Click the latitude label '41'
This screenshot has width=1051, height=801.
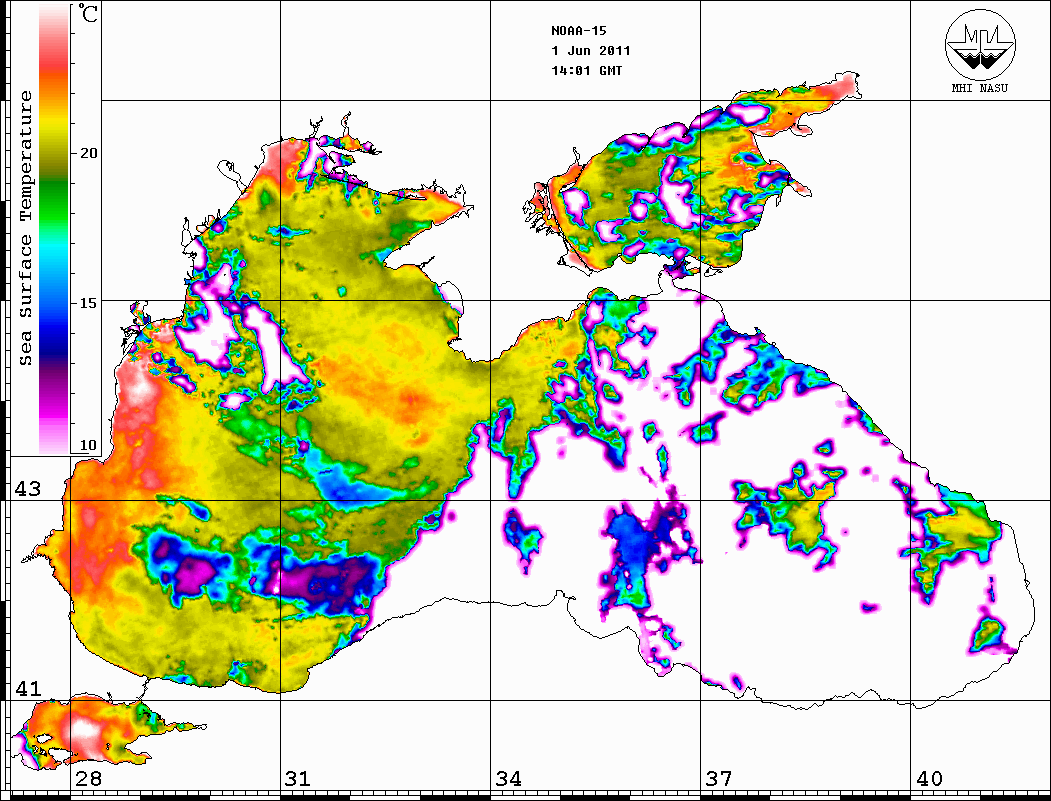pos(27,688)
